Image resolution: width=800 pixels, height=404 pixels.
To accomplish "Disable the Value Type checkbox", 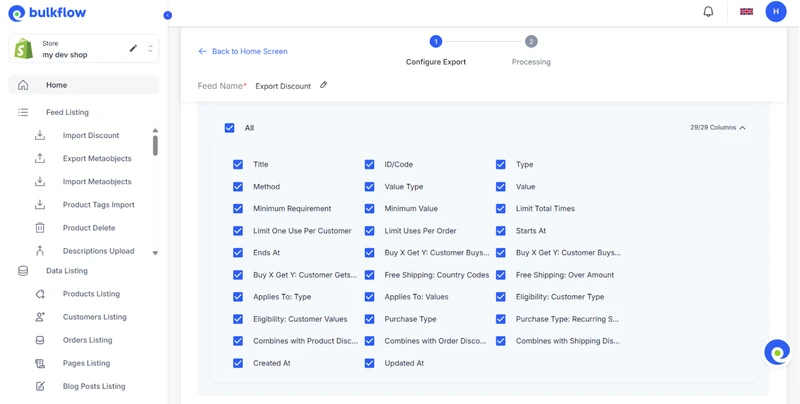I will [369, 187].
